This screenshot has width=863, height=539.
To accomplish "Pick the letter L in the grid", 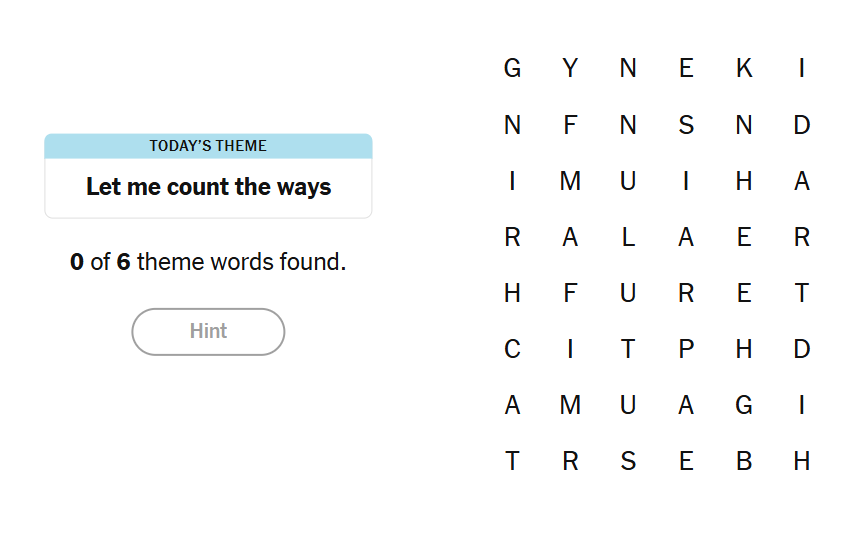I will pos(628,237).
